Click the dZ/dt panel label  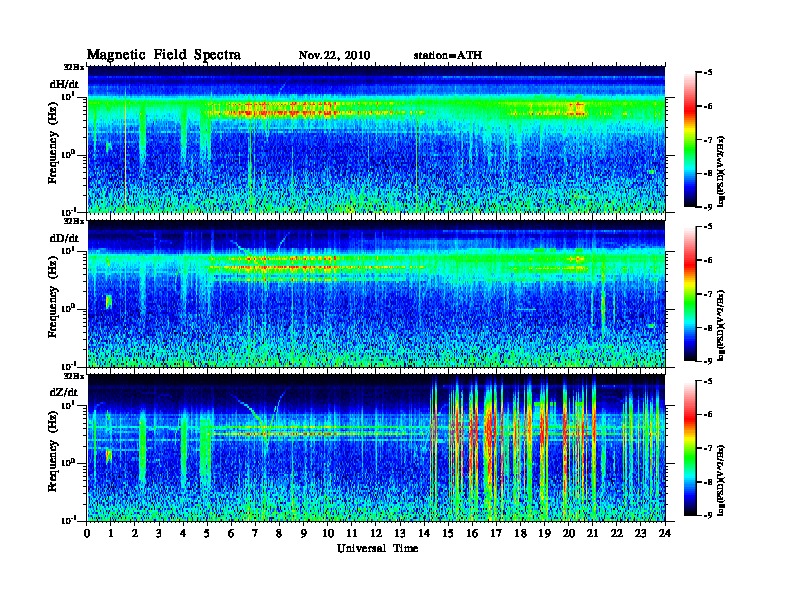pos(64,392)
